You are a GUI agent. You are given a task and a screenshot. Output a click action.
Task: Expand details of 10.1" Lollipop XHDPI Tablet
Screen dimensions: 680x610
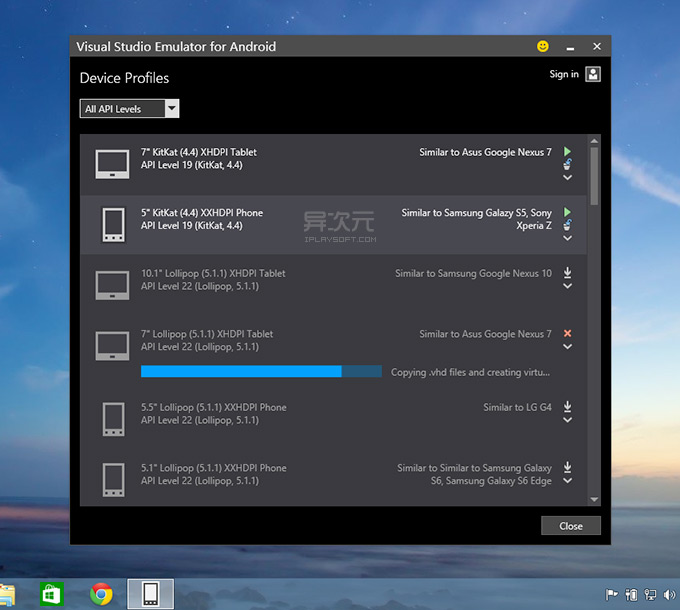tap(567, 286)
